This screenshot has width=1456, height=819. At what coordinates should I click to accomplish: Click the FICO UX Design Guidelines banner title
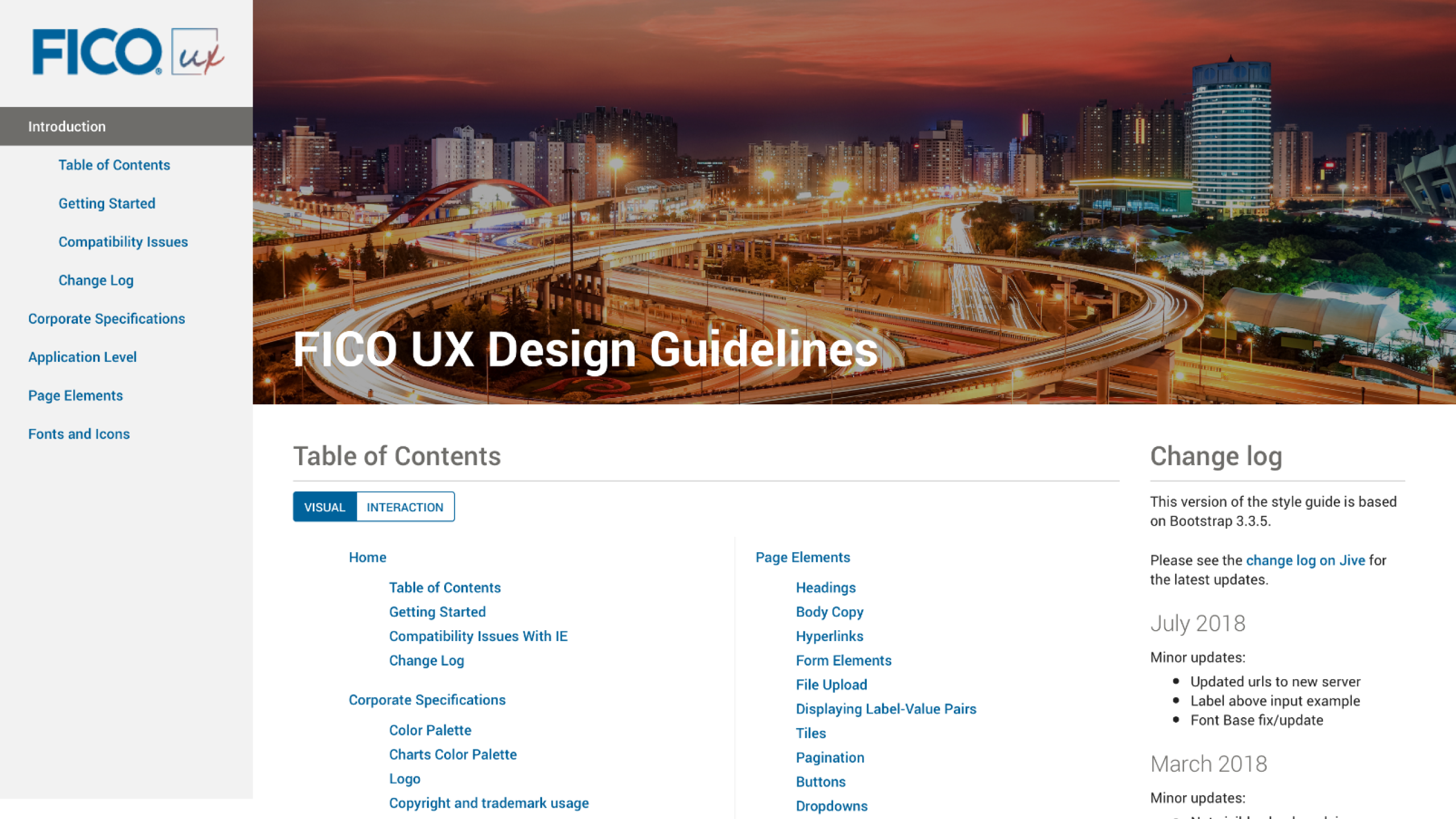(586, 349)
